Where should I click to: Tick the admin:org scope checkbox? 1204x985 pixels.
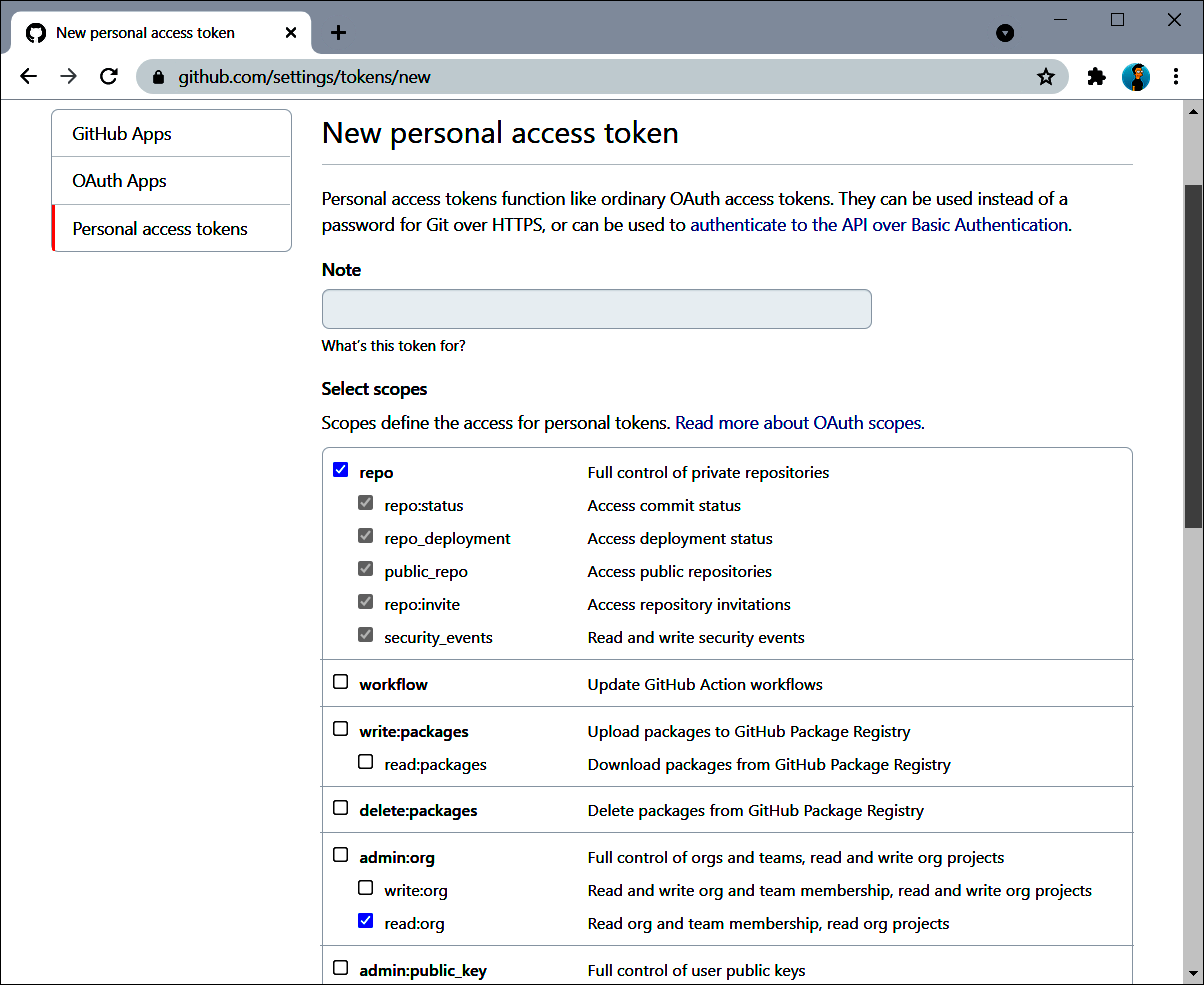click(341, 855)
